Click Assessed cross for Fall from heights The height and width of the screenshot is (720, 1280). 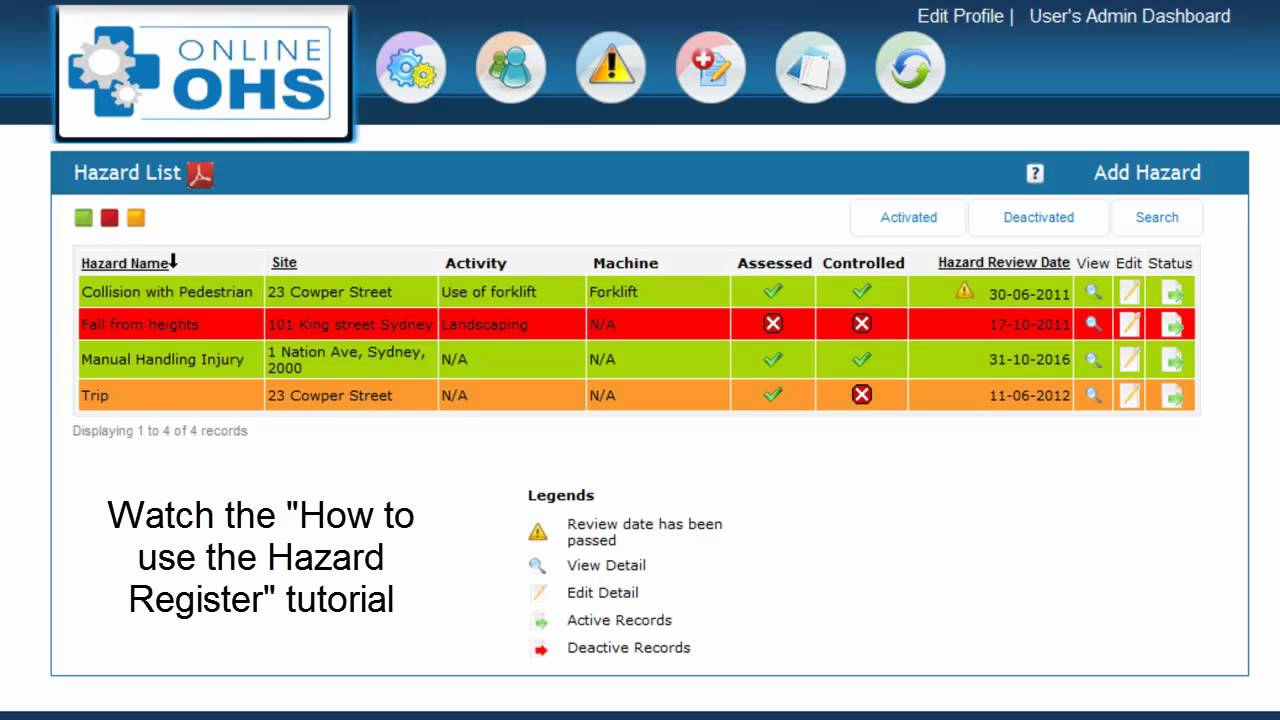click(773, 323)
